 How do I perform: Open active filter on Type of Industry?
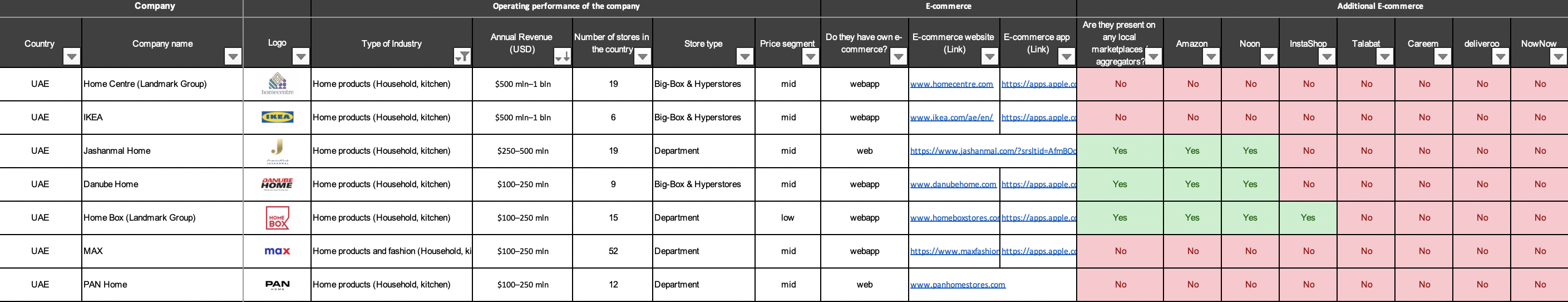462,57
